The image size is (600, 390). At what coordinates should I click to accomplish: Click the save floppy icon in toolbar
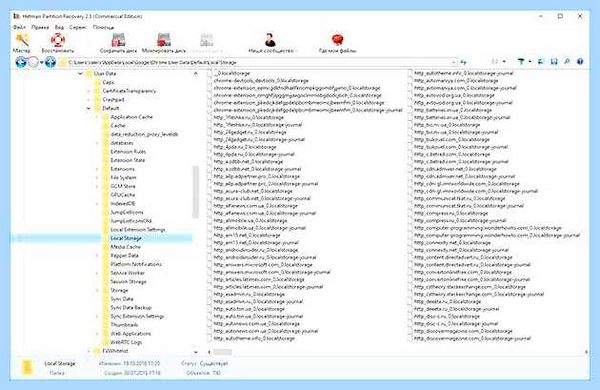click(x=554, y=62)
